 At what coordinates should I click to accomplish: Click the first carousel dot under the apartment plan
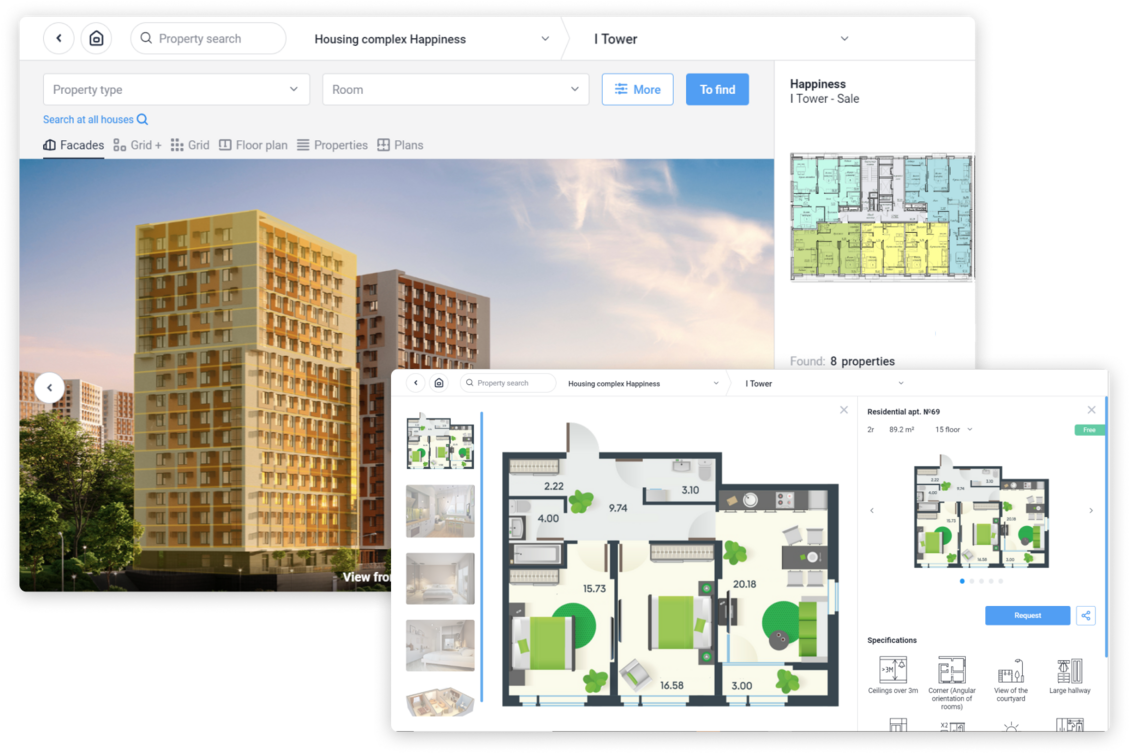pyautogui.click(x=962, y=581)
